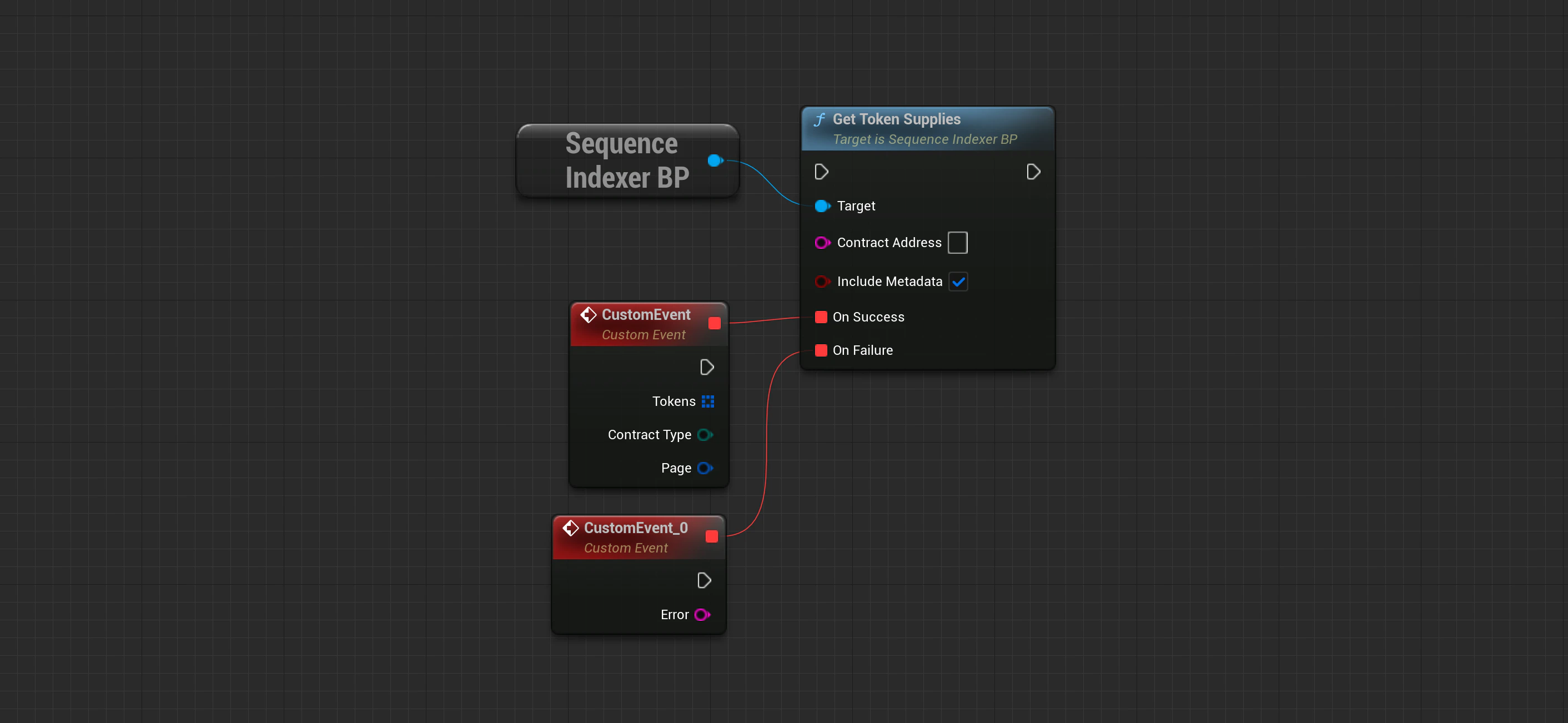Image resolution: width=1568 pixels, height=723 pixels.
Task: Click the CustomEvent execution output pin
Action: tap(706, 367)
